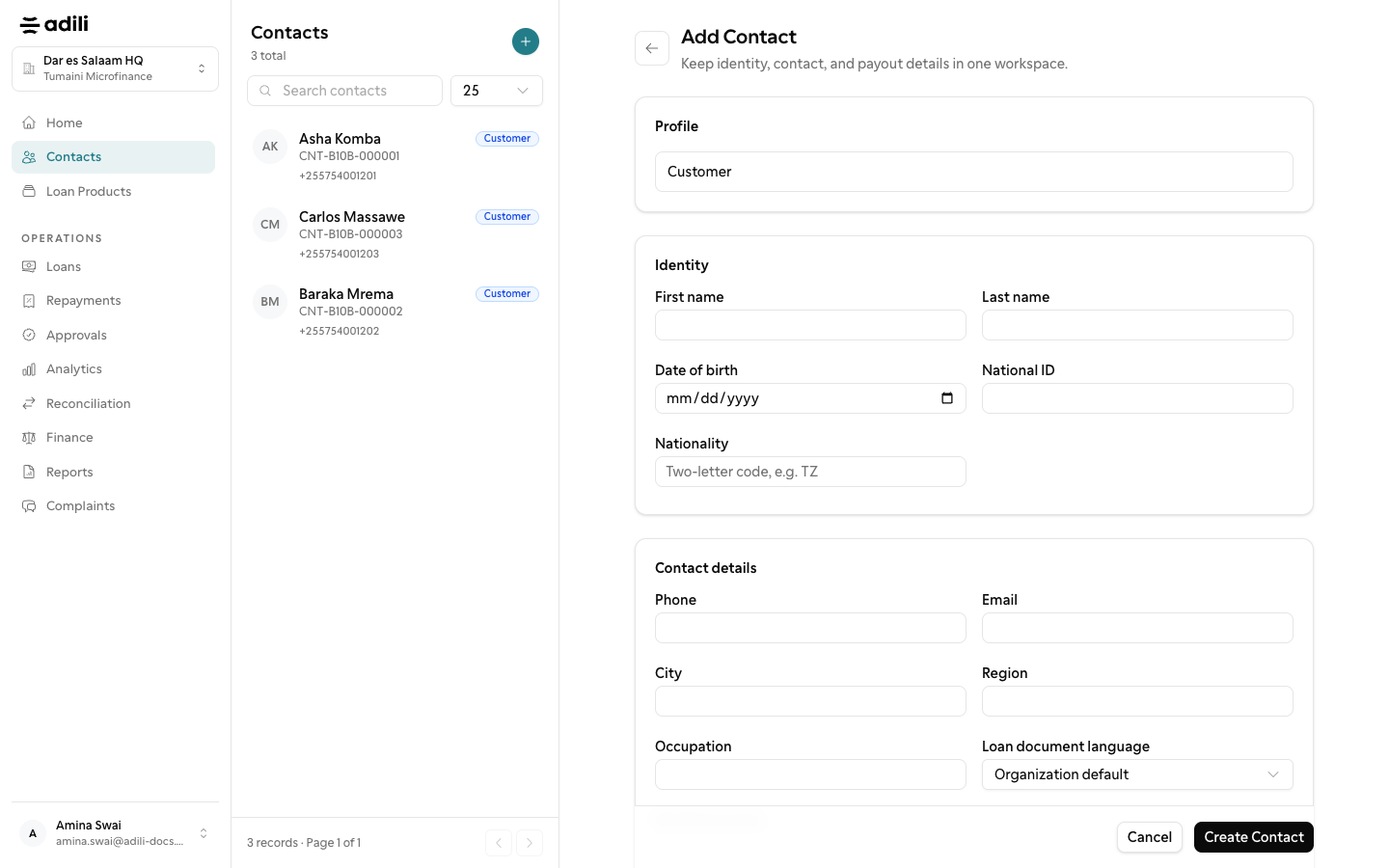Click the adili logo
Viewport: 1389px width, 868px height.
[54, 24]
